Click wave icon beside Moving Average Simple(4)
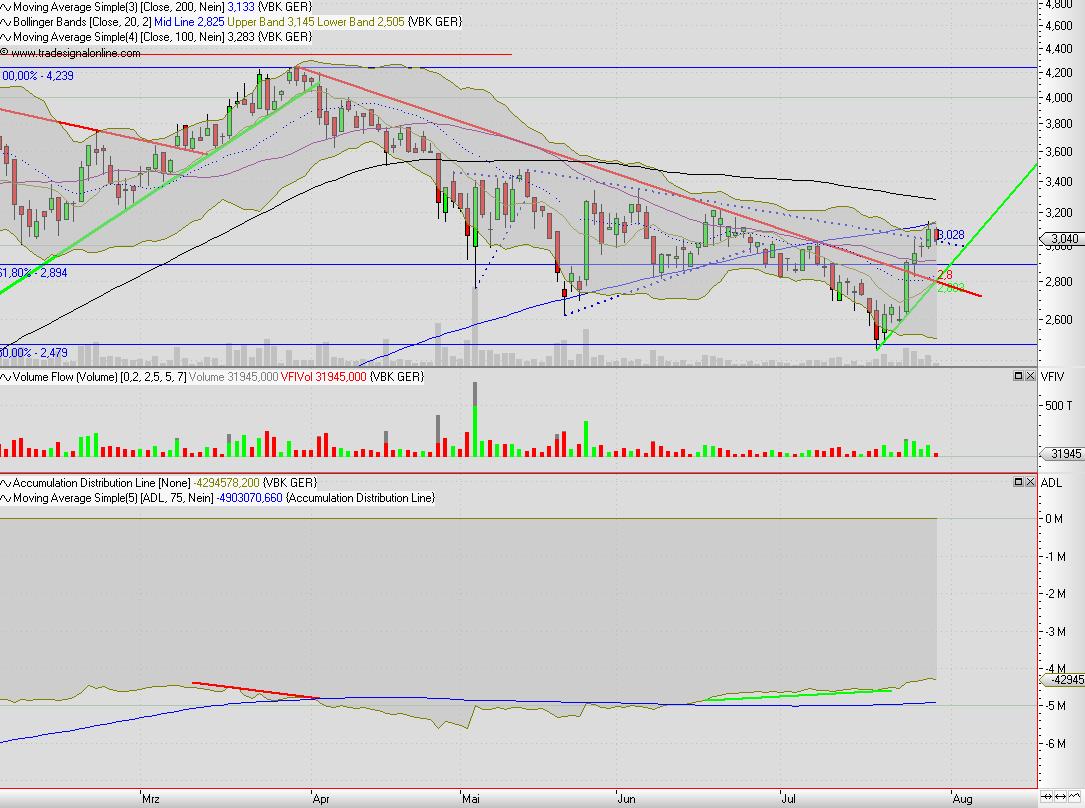This screenshot has height=808, width=1085. (6, 37)
